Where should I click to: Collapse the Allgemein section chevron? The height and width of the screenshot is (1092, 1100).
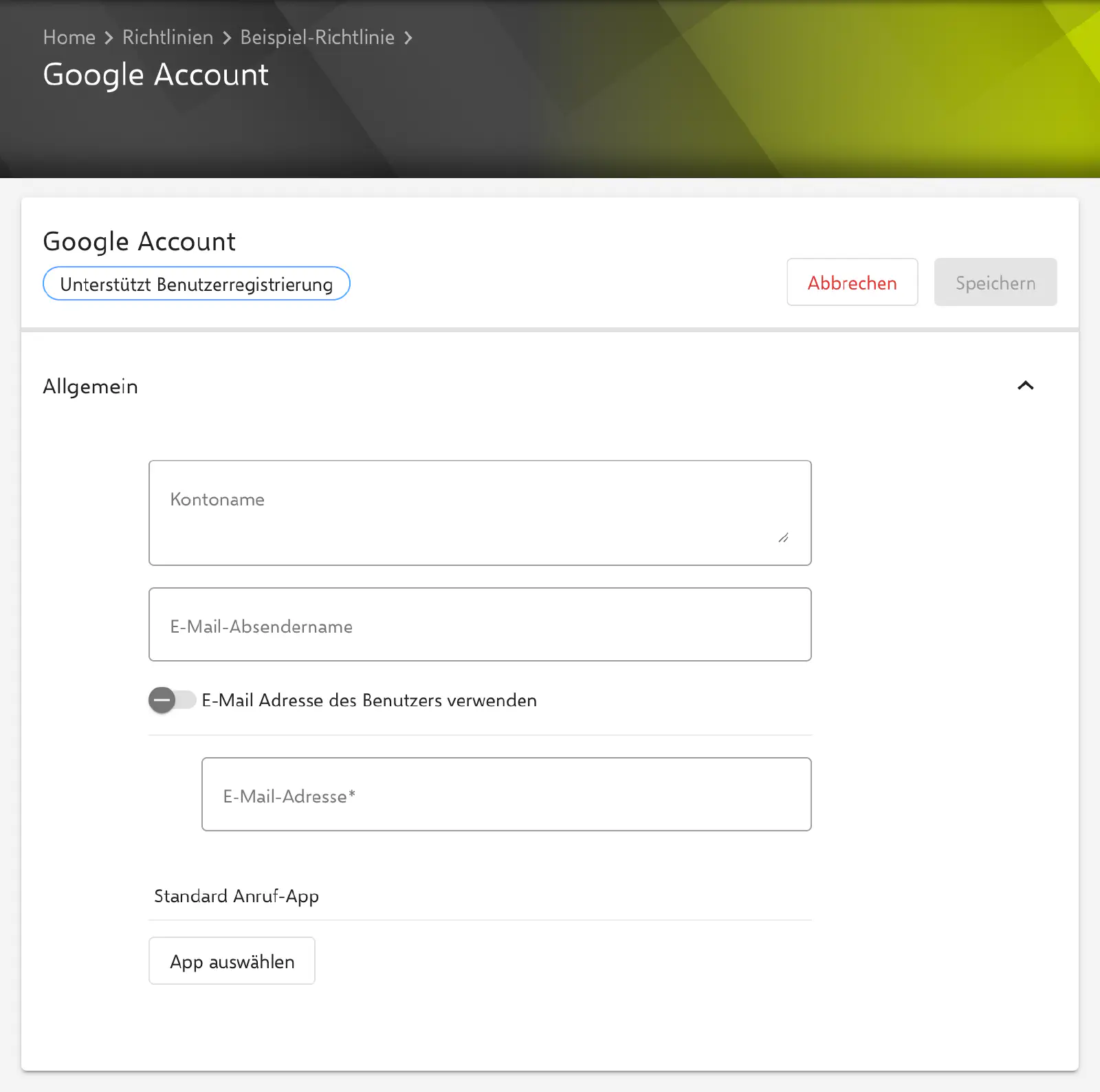[x=1025, y=386]
